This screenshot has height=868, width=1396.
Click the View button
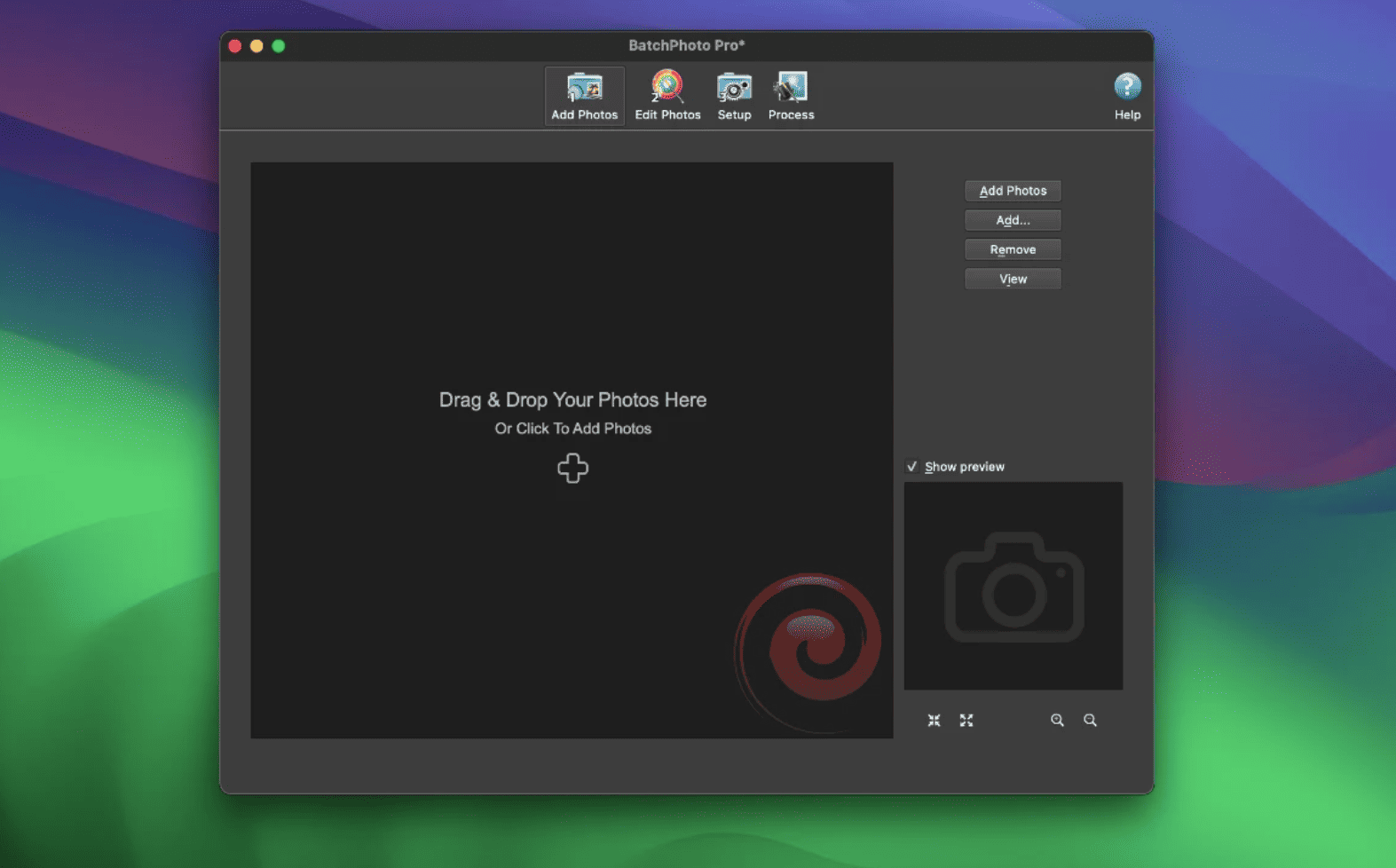1013,279
